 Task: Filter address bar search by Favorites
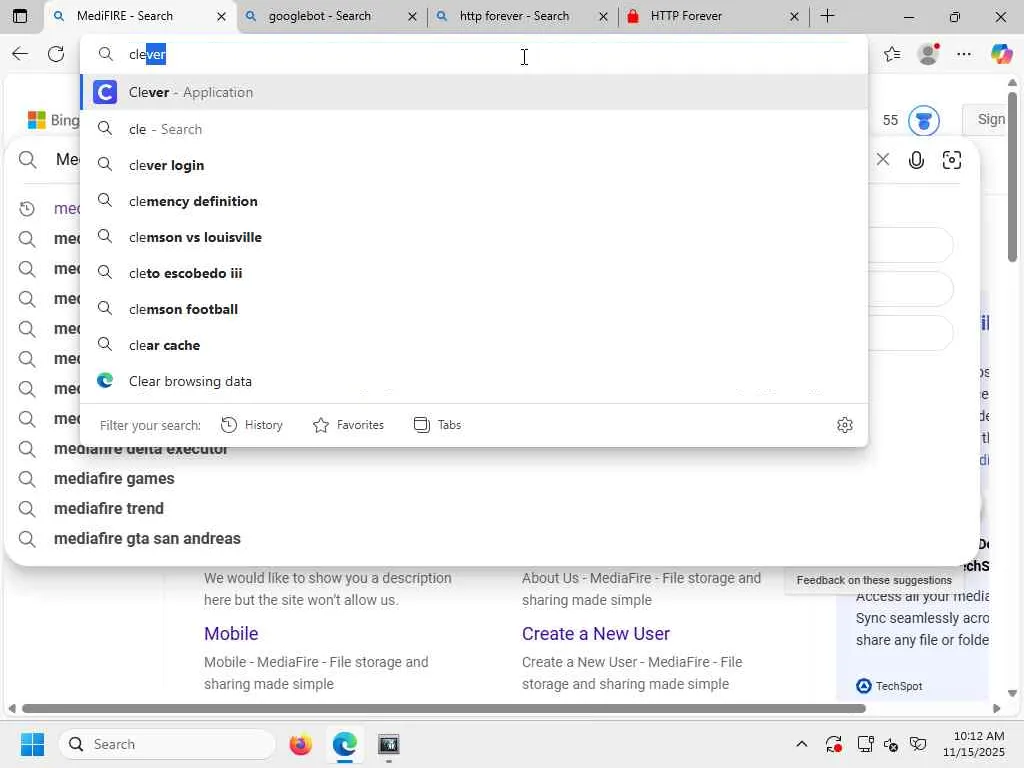[x=348, y=425]
